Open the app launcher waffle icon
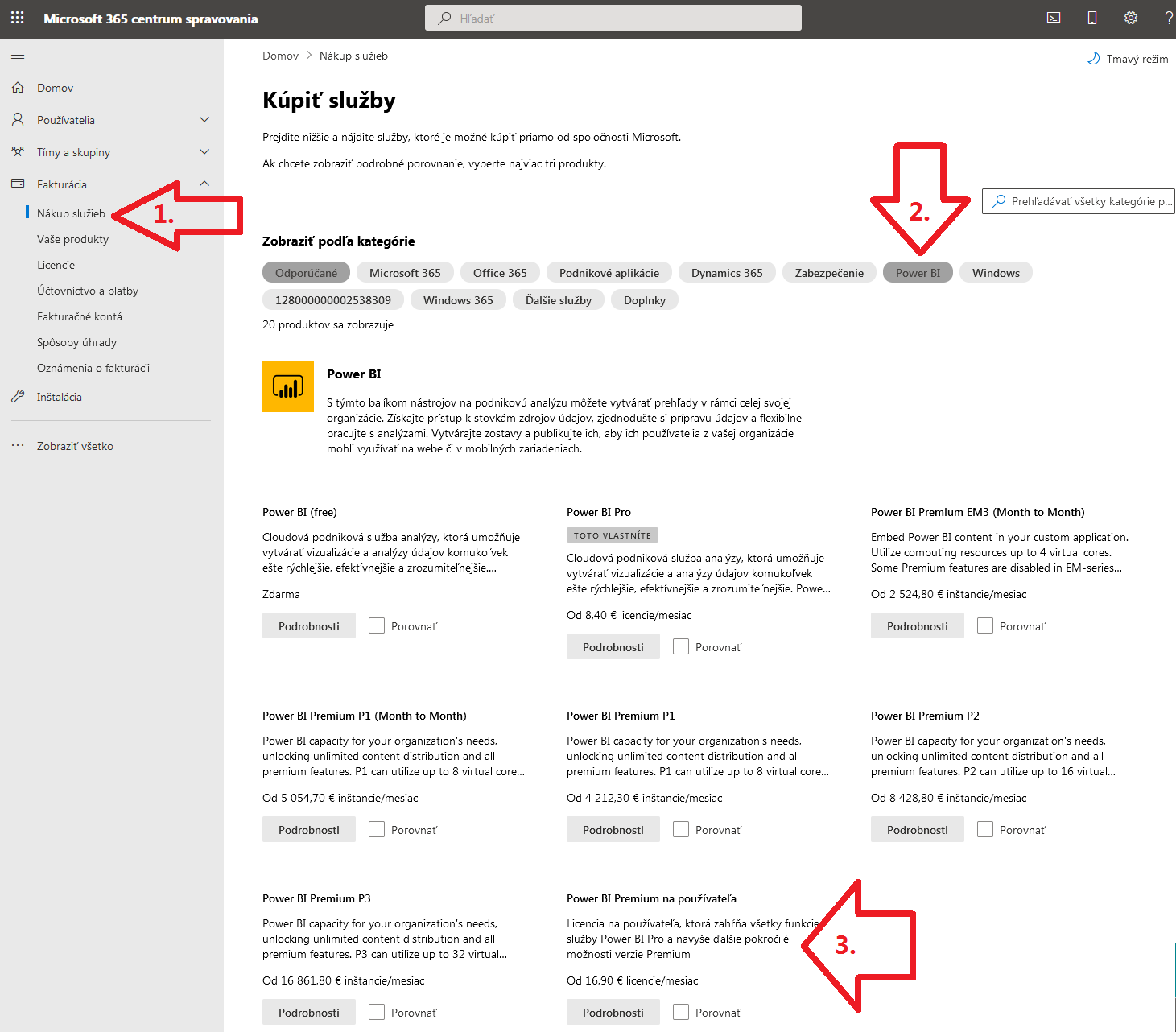The width and height of the screenshot is (1176, 1032). tap(17, 18)
